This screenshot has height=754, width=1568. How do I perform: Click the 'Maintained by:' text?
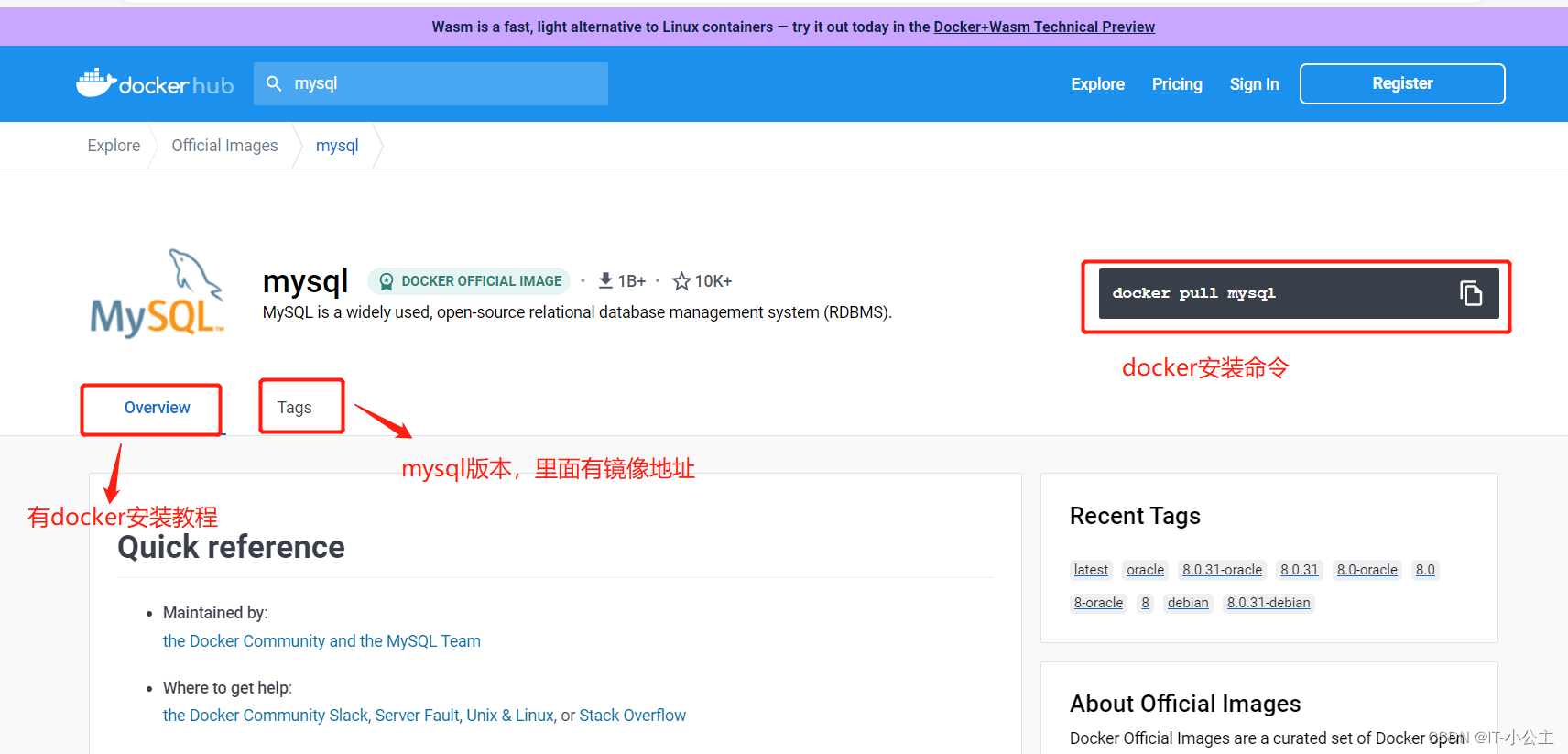(x=215, y=613)
